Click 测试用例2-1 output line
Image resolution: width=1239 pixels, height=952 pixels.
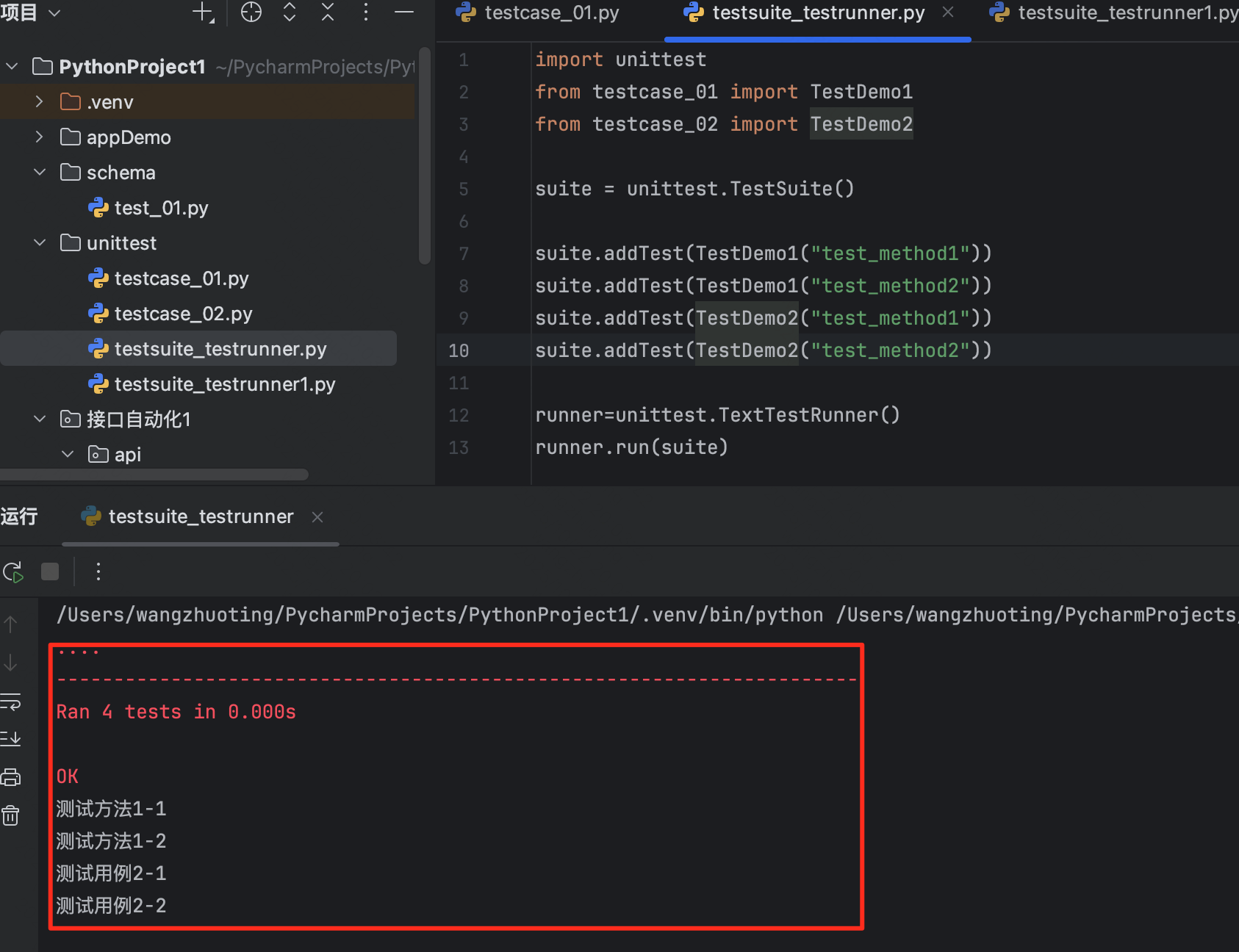pos(112,873)
